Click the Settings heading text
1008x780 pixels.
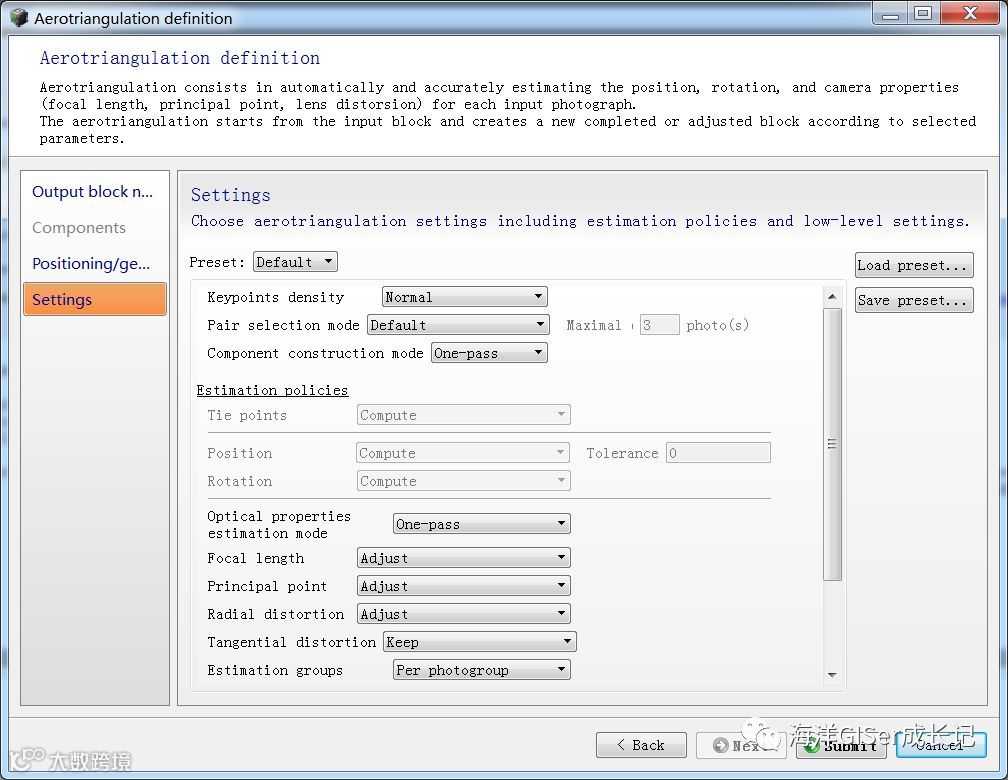click(230, 195)
